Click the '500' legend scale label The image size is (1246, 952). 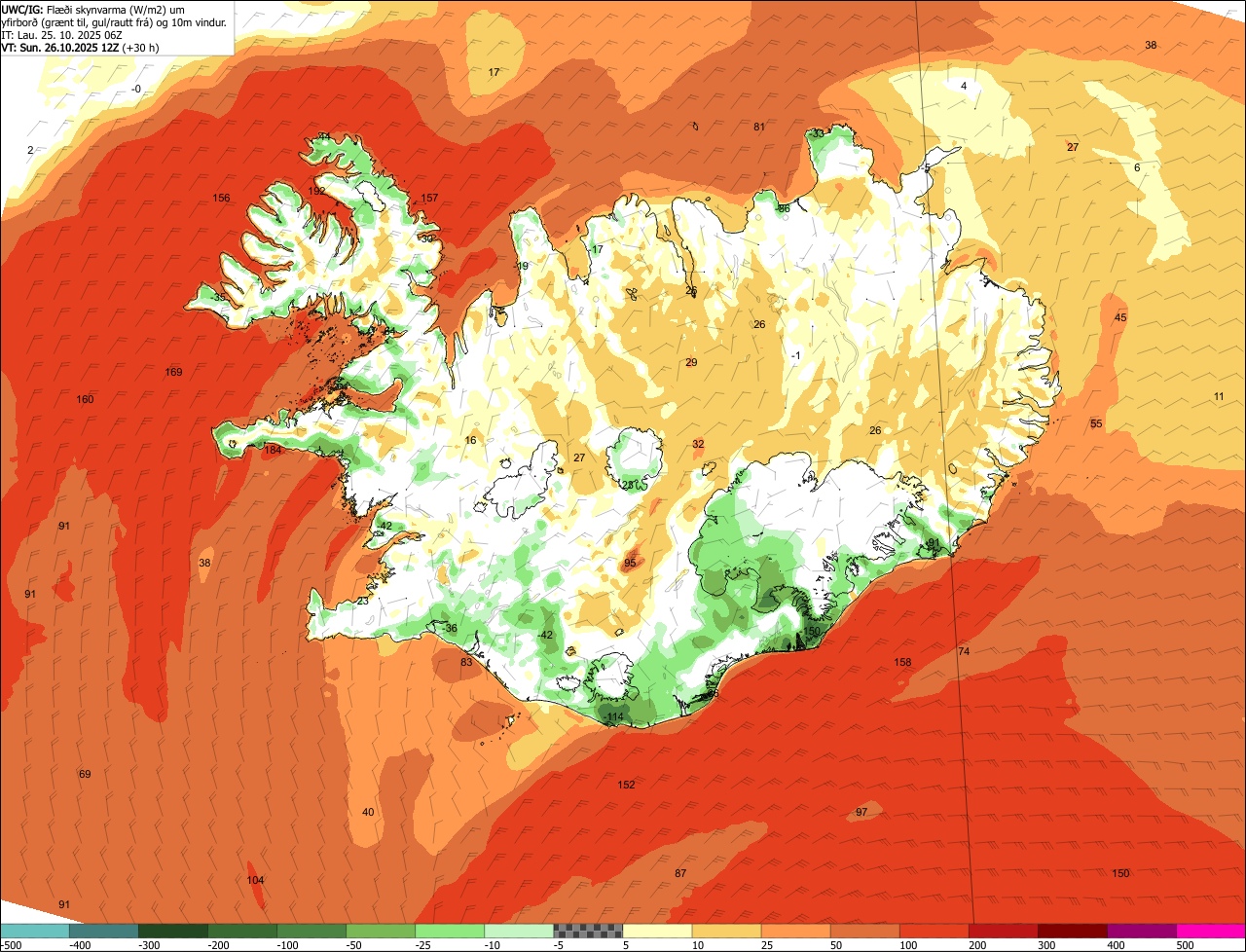pos(1184,945)
